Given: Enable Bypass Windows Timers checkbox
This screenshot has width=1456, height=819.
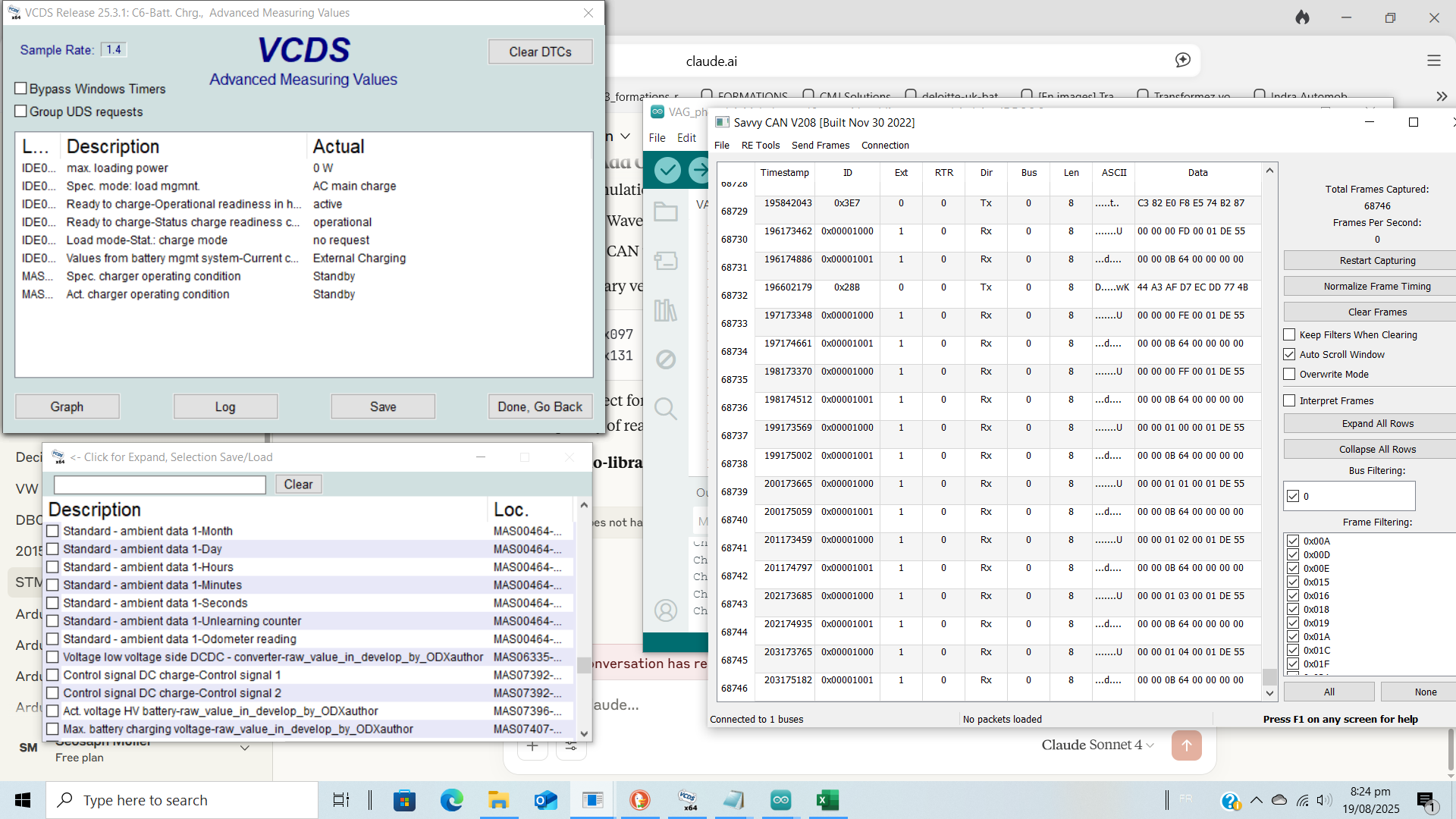Looking at the screenshot, I should click(21, 89).
